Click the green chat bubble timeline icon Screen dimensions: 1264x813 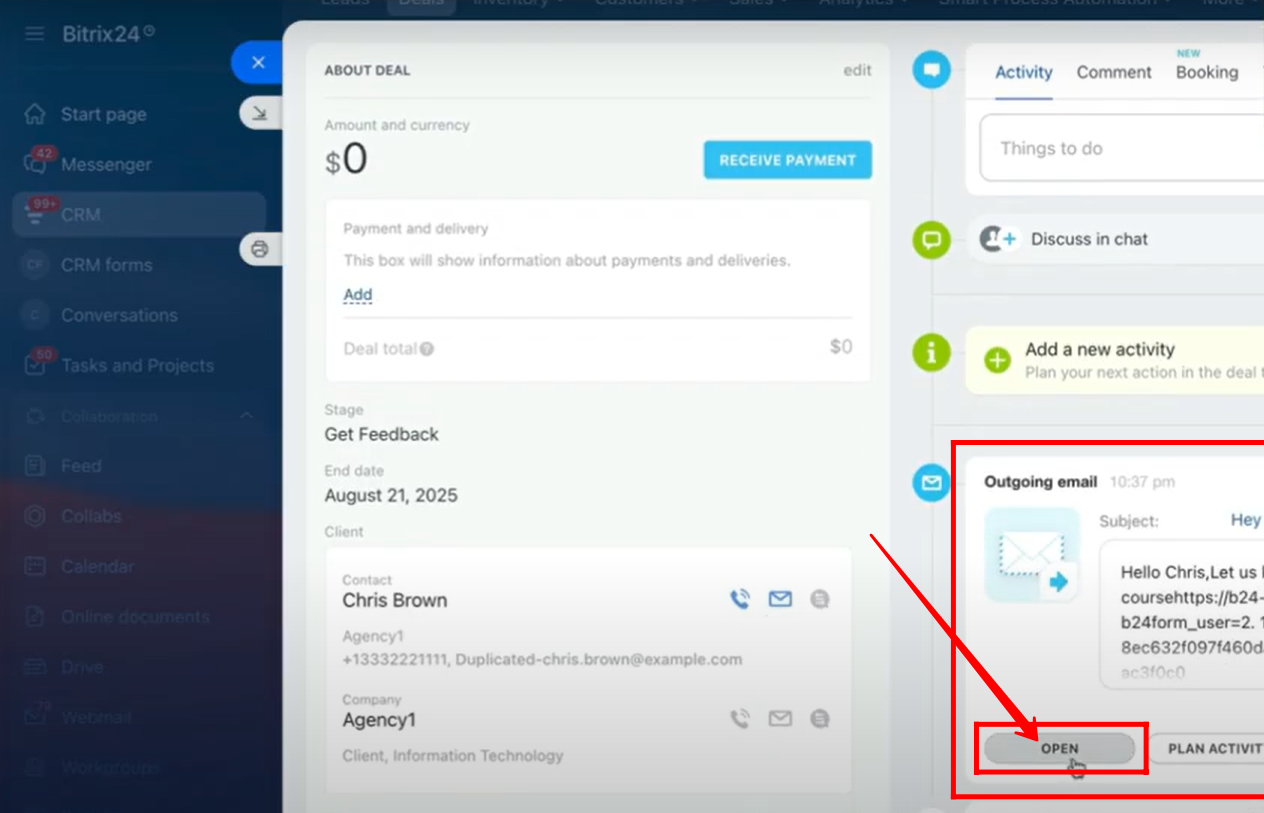[932, 240]
